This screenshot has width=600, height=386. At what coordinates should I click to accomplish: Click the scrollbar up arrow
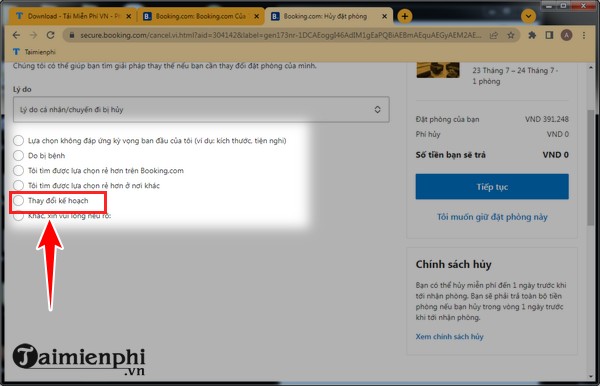pyautogui.click(x=591, y=67)
